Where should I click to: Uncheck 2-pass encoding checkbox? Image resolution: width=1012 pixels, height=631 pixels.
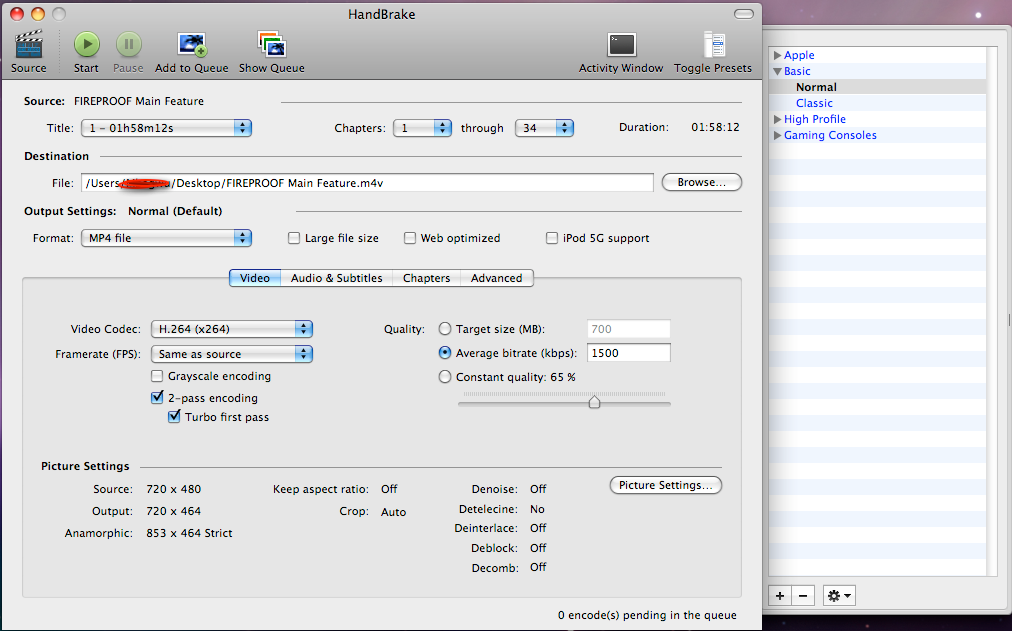tap(157, 397)
